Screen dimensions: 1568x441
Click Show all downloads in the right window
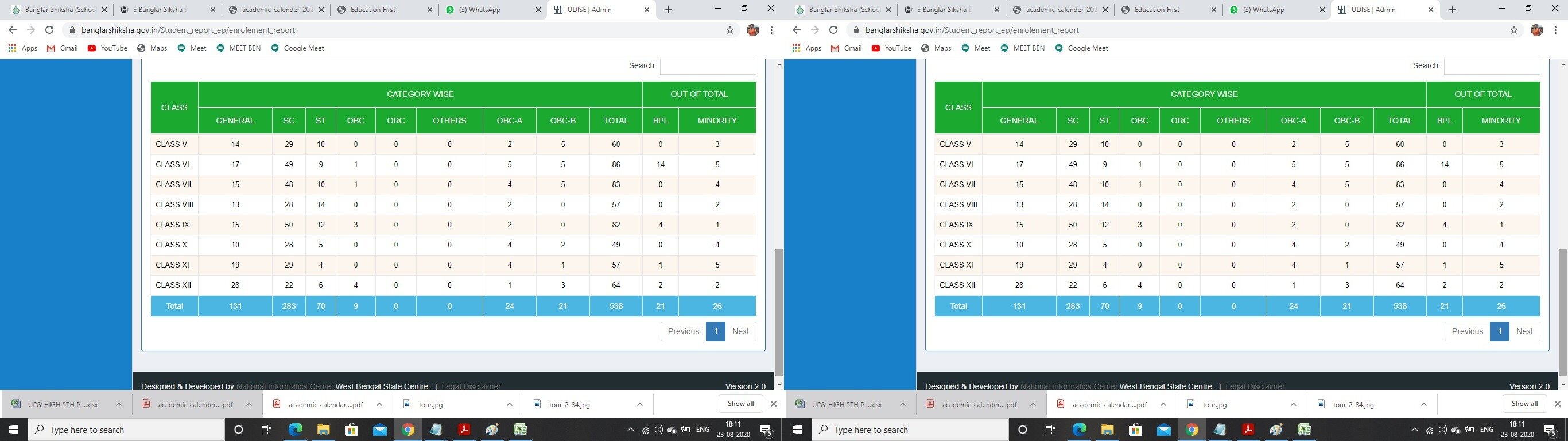point(1524,403)
